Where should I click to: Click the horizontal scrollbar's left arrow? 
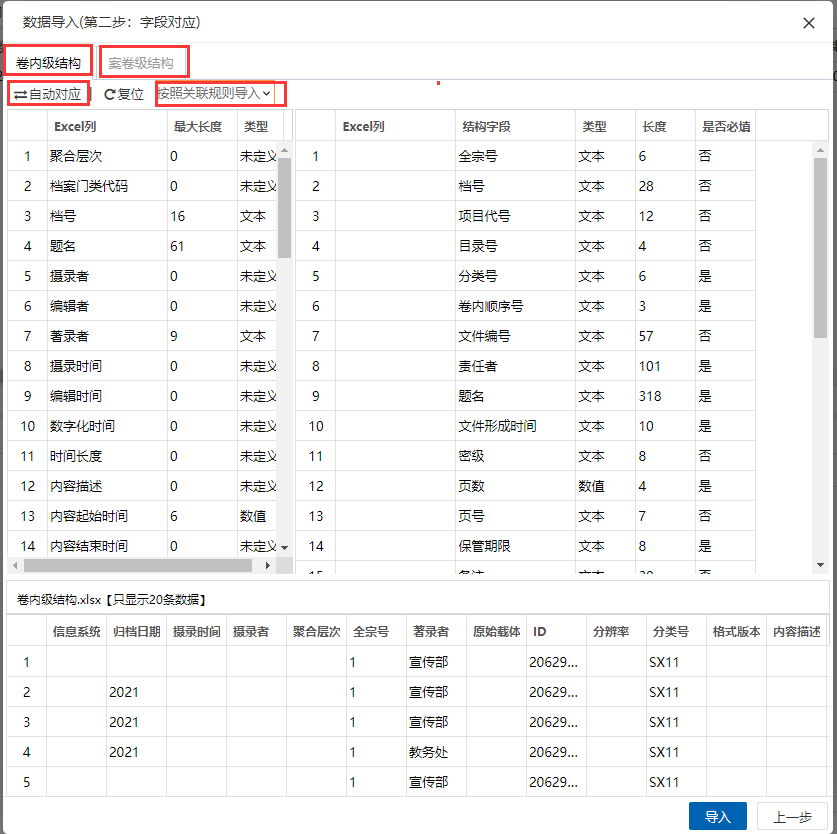[x=15, y=565]
